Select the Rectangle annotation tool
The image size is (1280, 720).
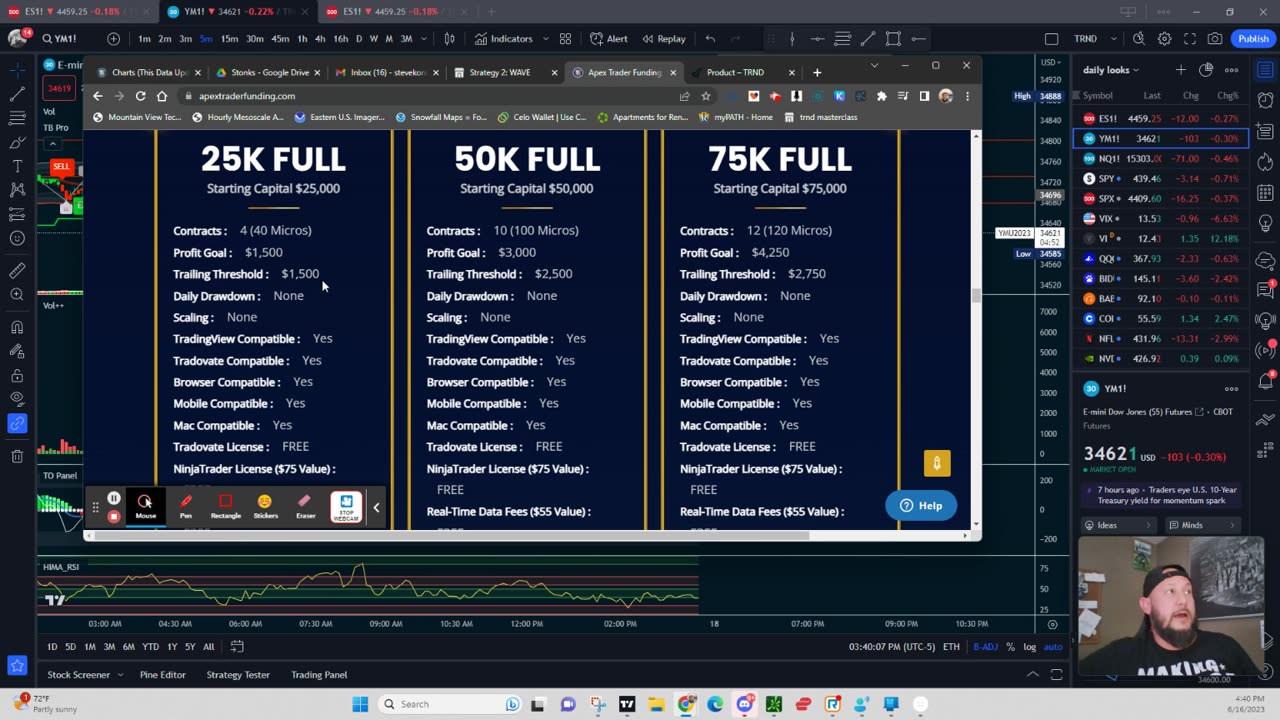225,506
